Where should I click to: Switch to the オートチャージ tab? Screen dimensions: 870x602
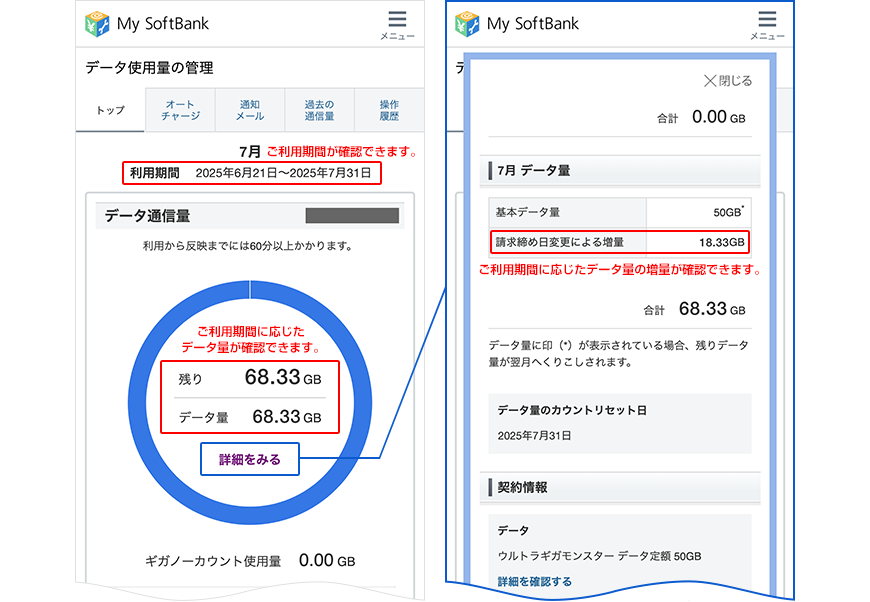point(180,110)
